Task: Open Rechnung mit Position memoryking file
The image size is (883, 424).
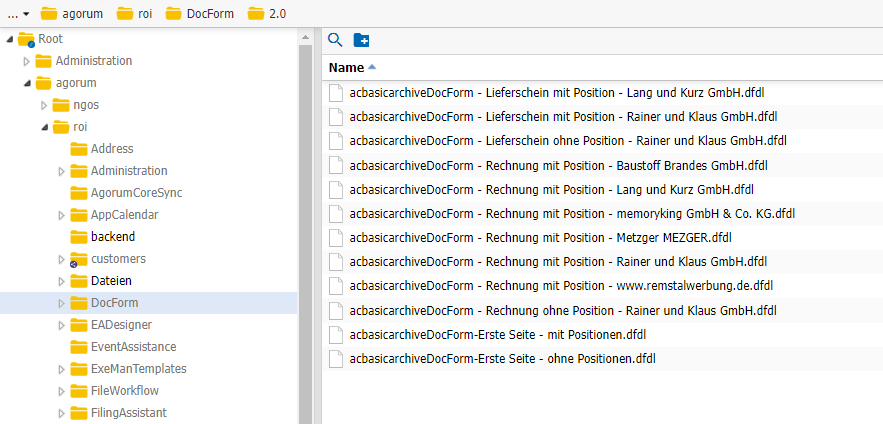Action: click(572, 213)
